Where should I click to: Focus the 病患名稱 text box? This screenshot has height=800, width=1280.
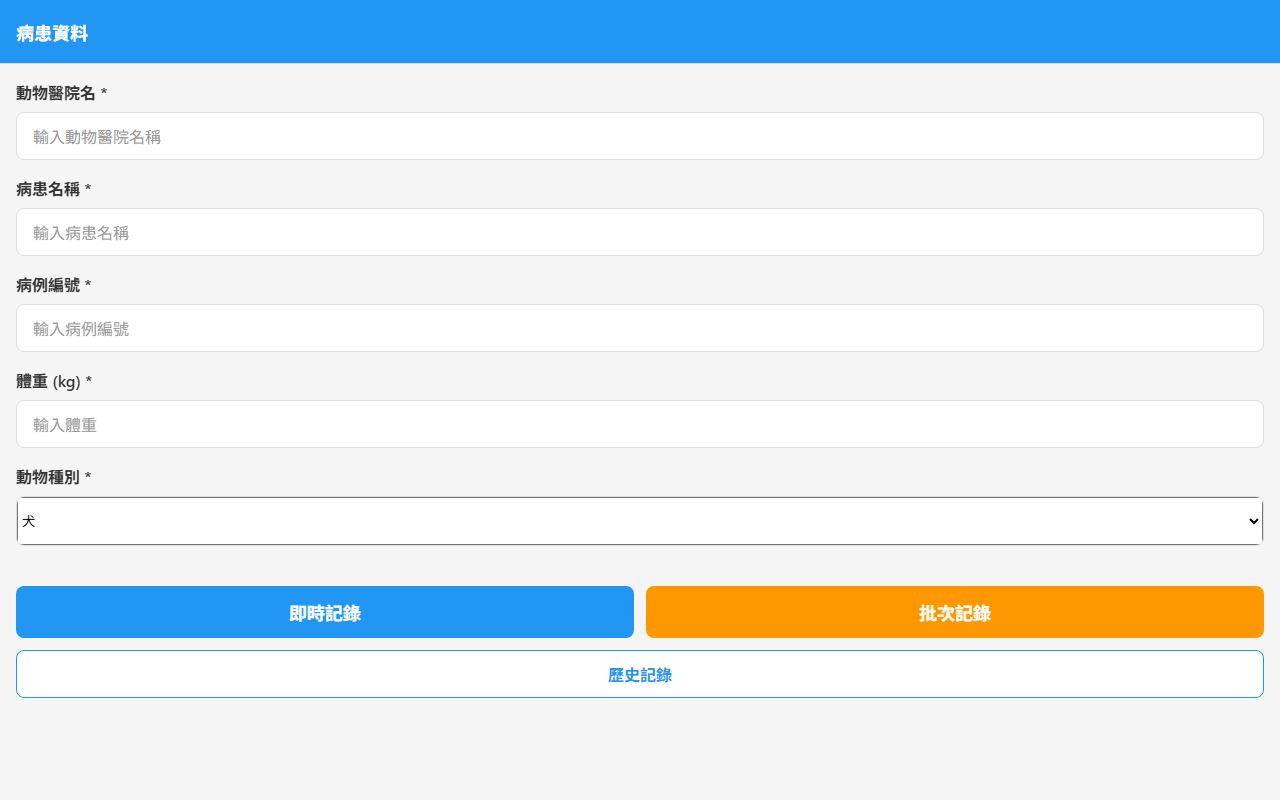click(x=640, y=232)
